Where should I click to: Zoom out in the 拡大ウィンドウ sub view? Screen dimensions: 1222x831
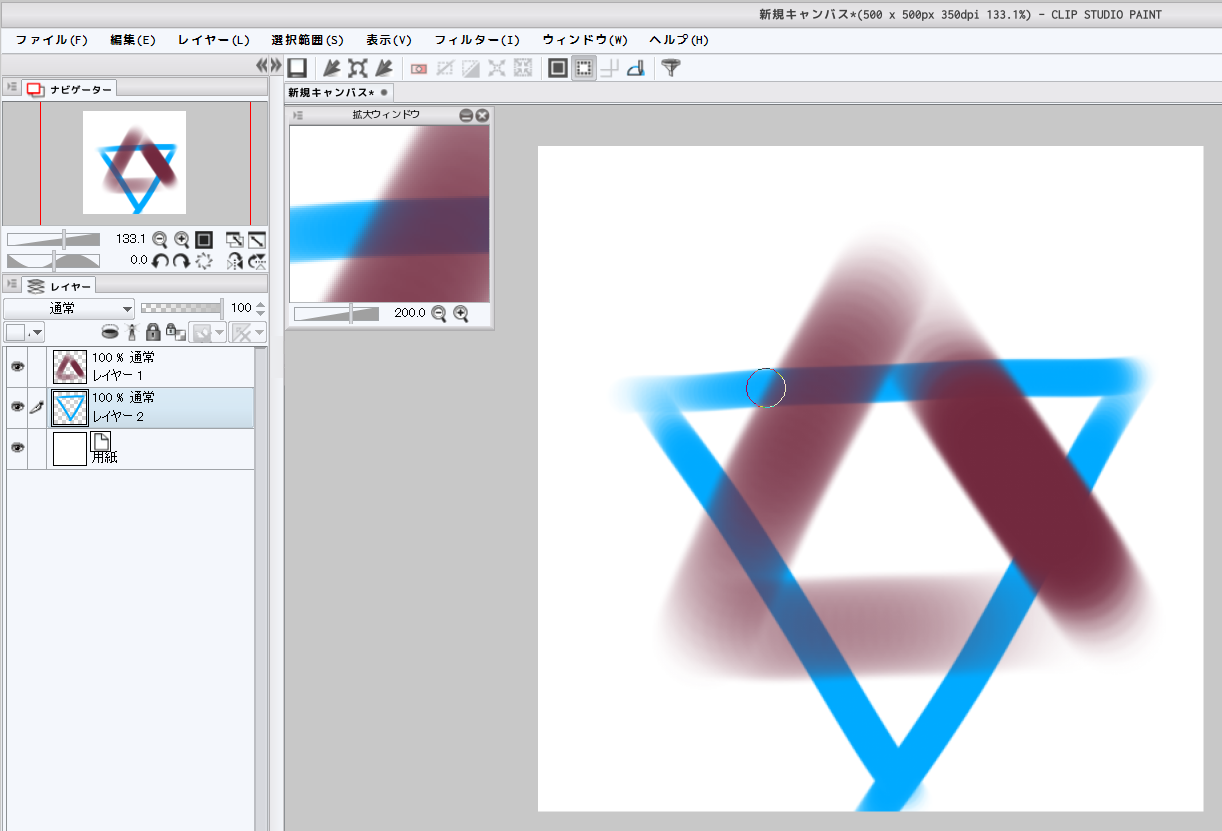point(438,313)
